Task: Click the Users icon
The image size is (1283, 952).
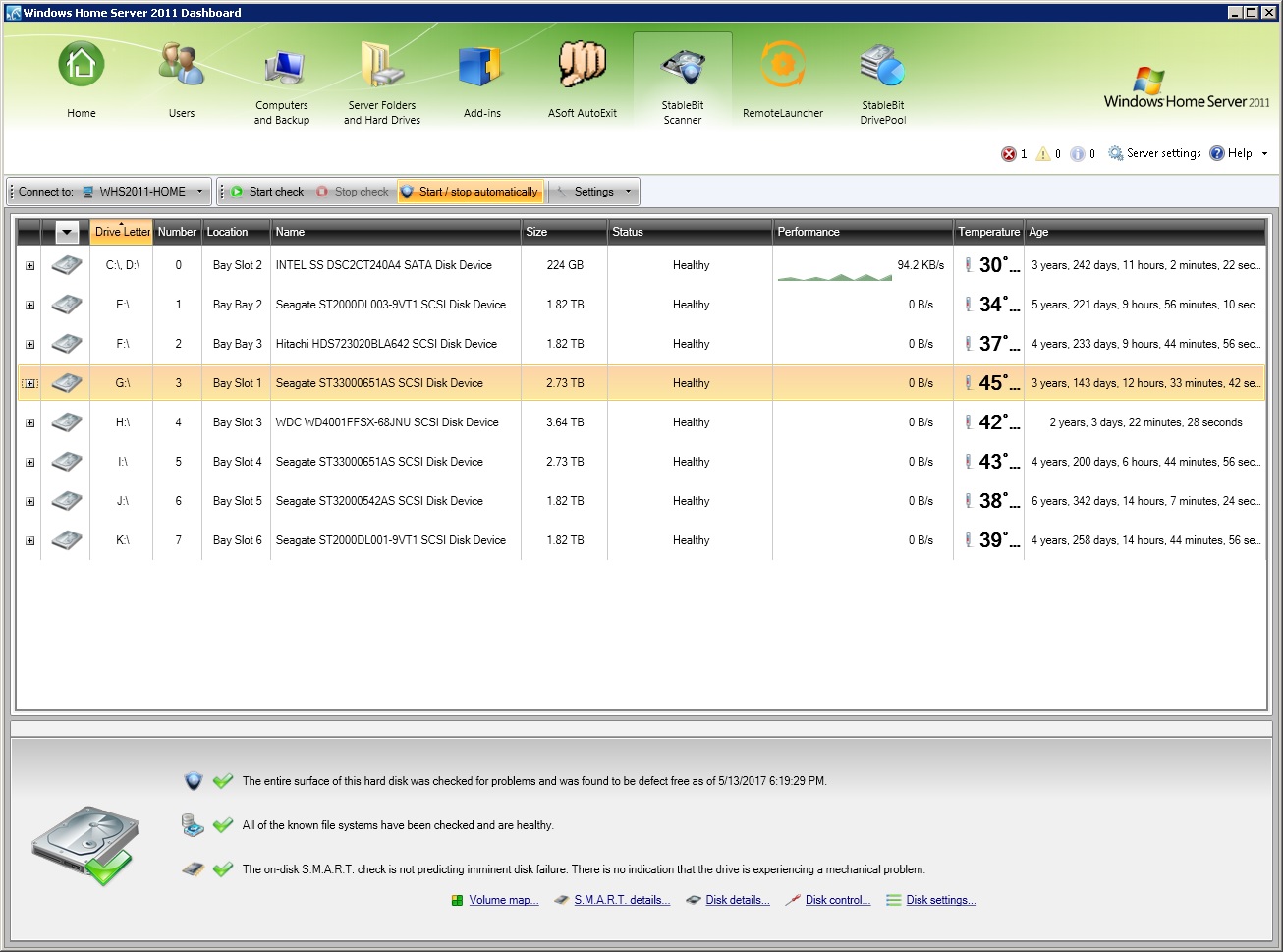Action: (x=182, y=67)
